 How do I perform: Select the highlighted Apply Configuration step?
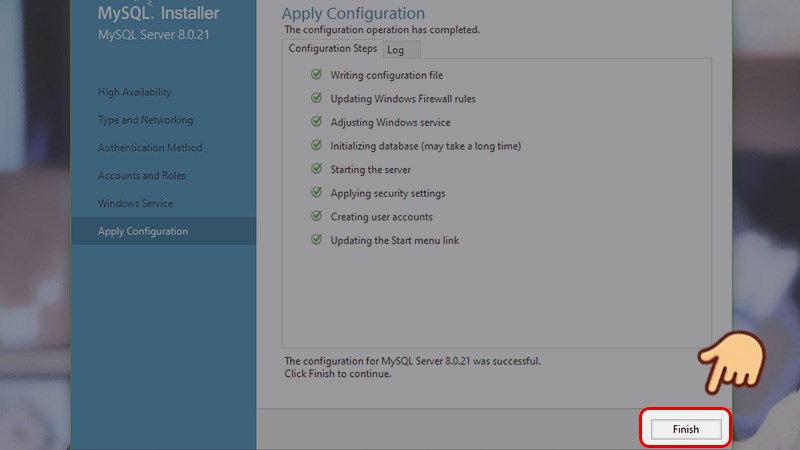(143, 232)
